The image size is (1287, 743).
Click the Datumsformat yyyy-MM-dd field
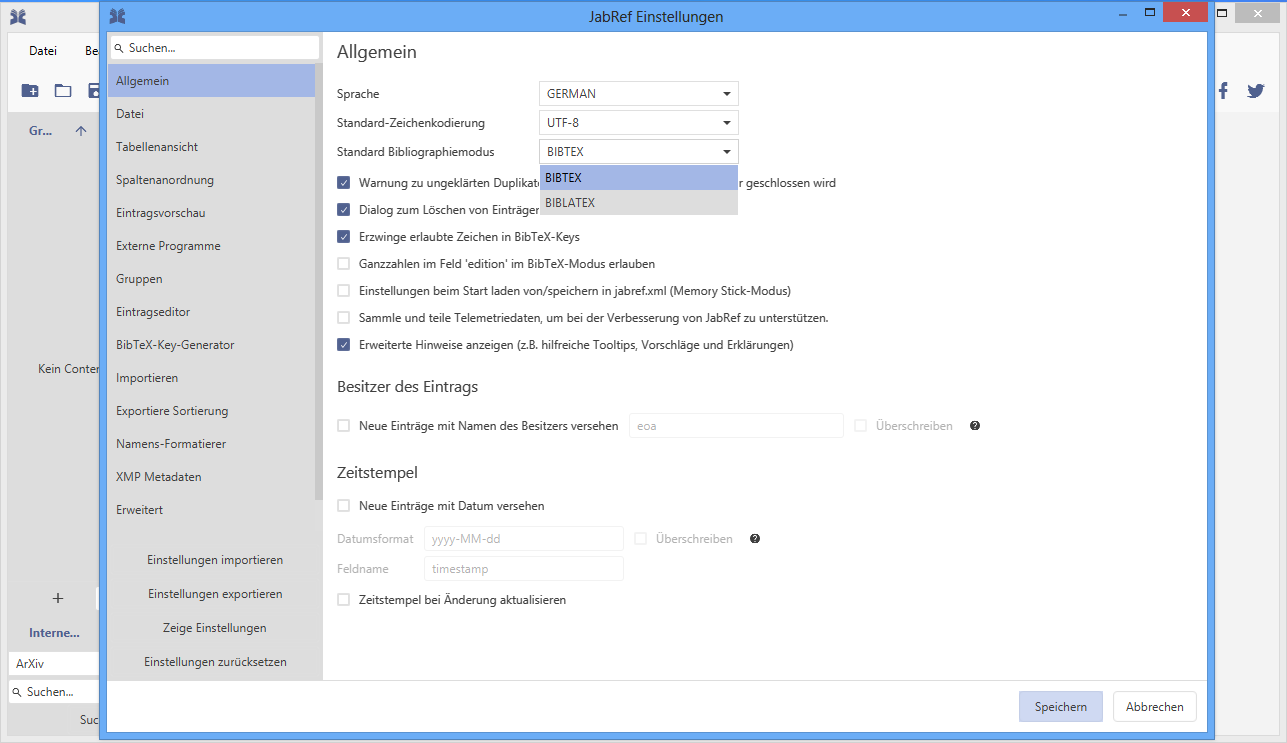click(x=524, y=539)
